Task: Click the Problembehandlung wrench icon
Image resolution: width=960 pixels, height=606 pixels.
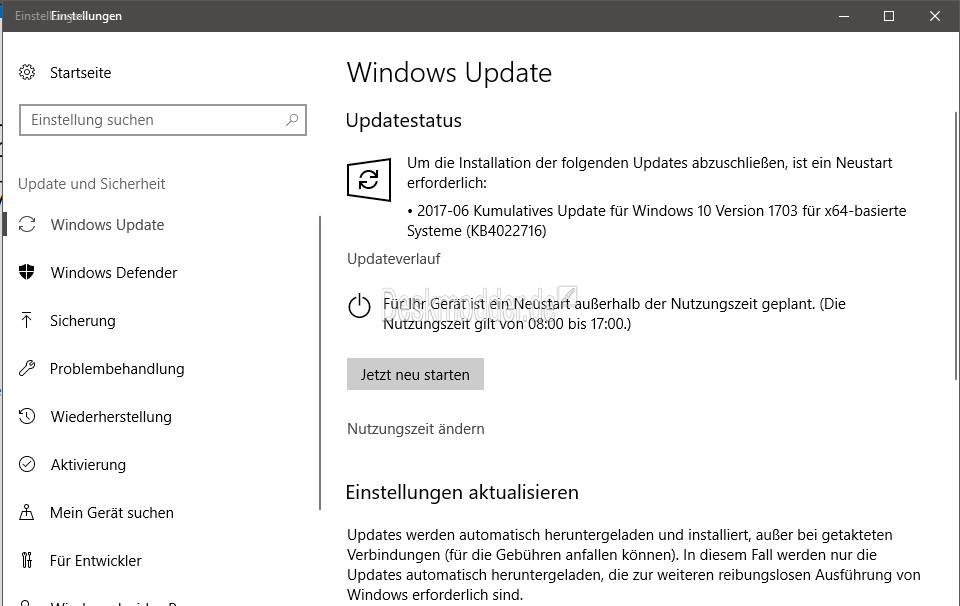Action: [27, 368]
